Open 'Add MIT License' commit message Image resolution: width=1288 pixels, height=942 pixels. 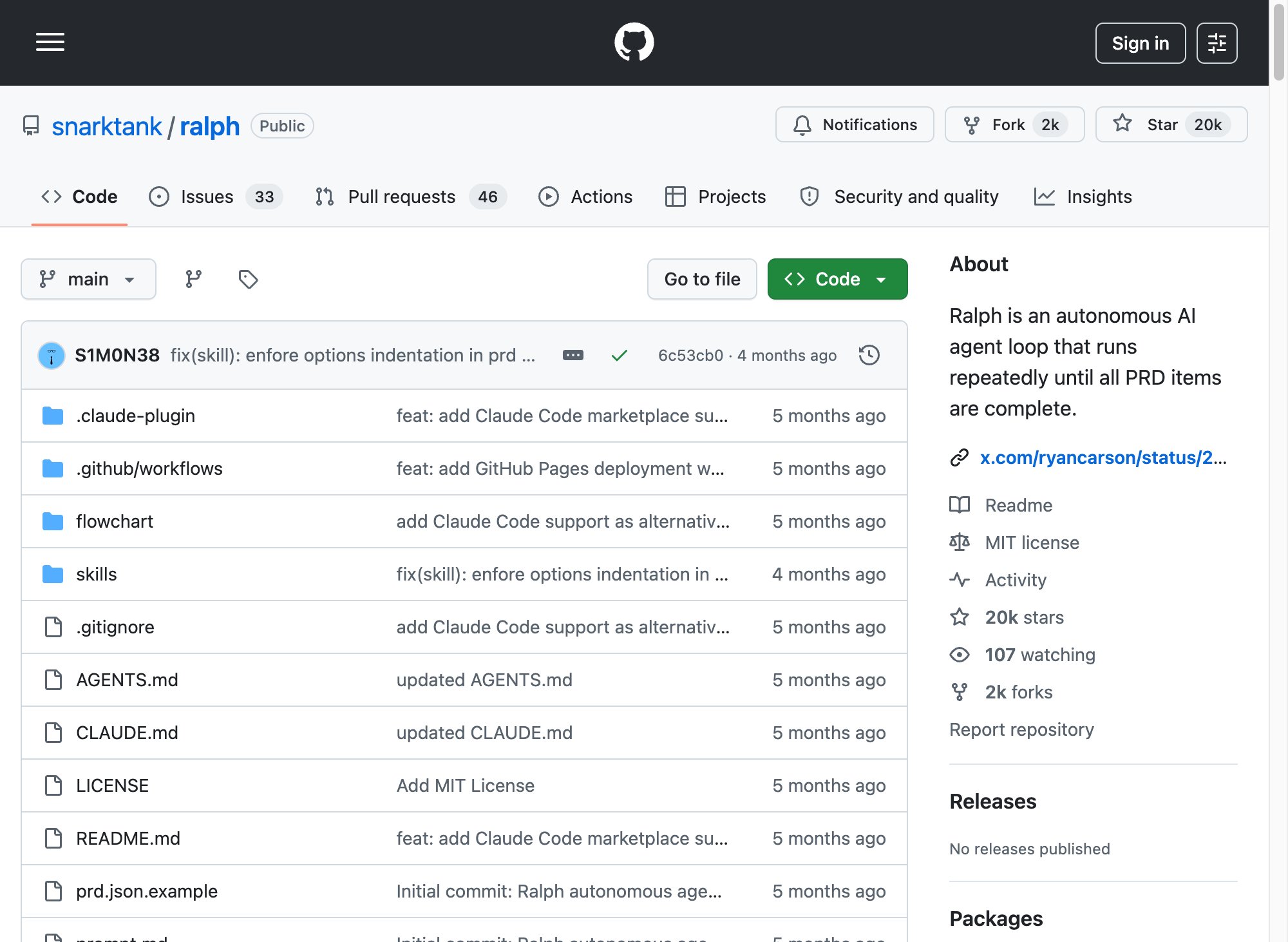(x=465, y=785)
